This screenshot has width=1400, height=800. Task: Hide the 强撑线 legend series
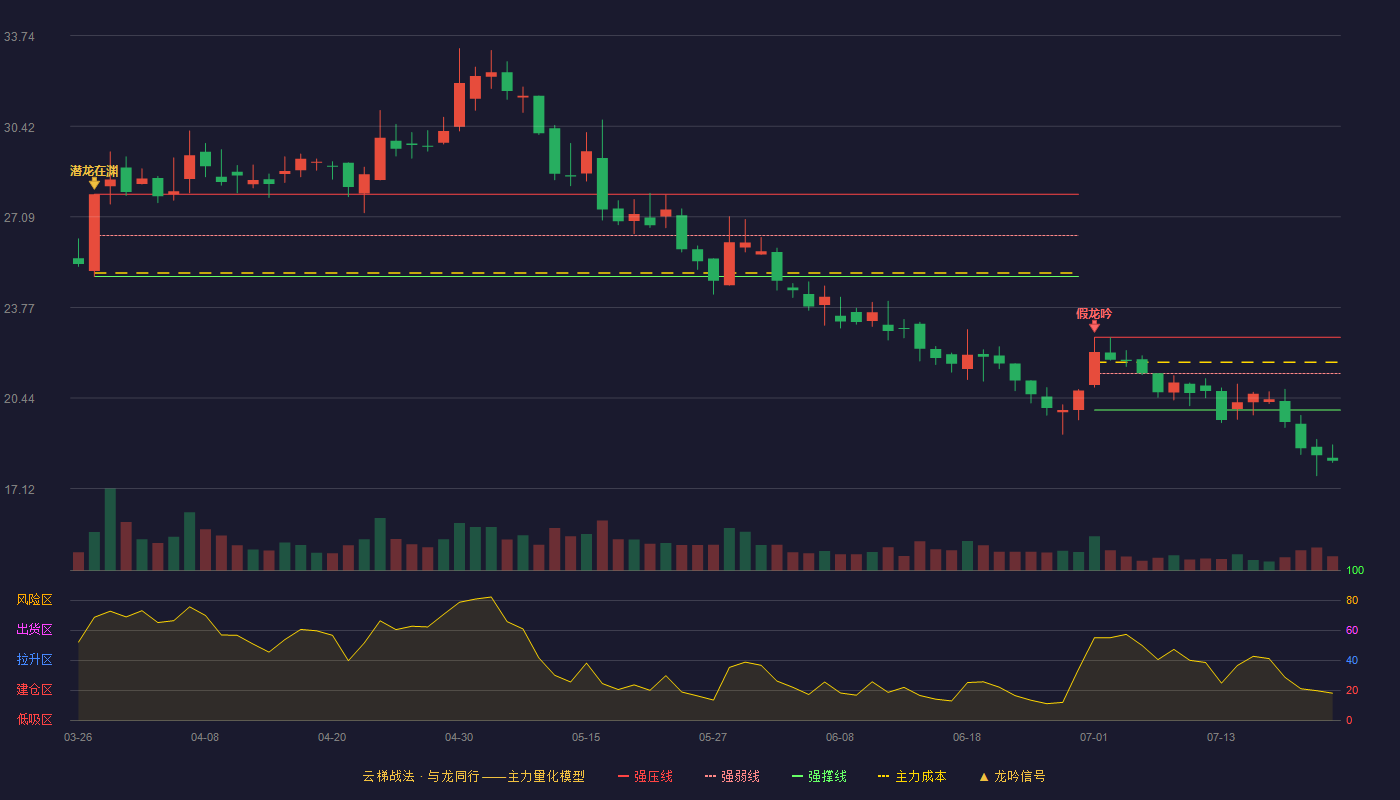tap(819, 776)
